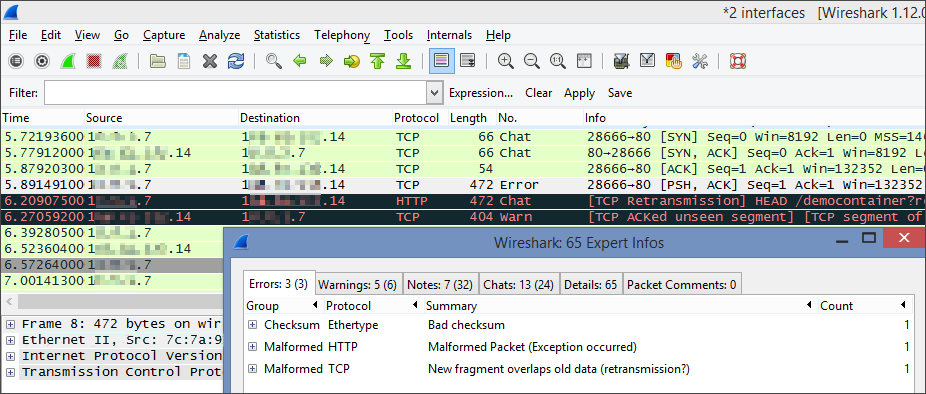Image resolution: width=926 pixels, height=394 pixels.
Task: Open the filter history dropdown arrow
Action: [x=435, y=93]
